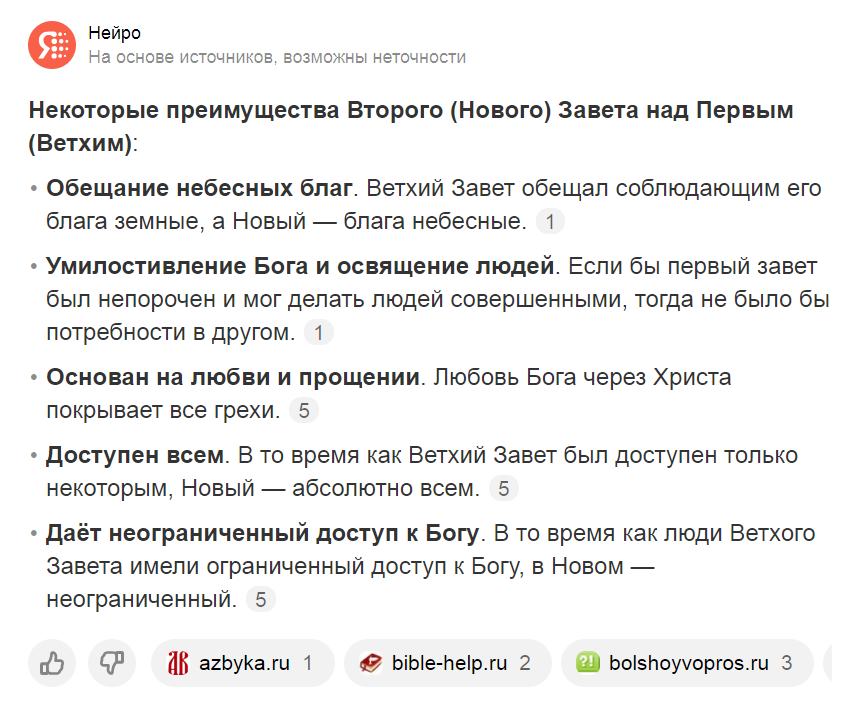Click the partially visible fourth source chip
This screenshot has height=703, width=845.
tap(834, 663)
